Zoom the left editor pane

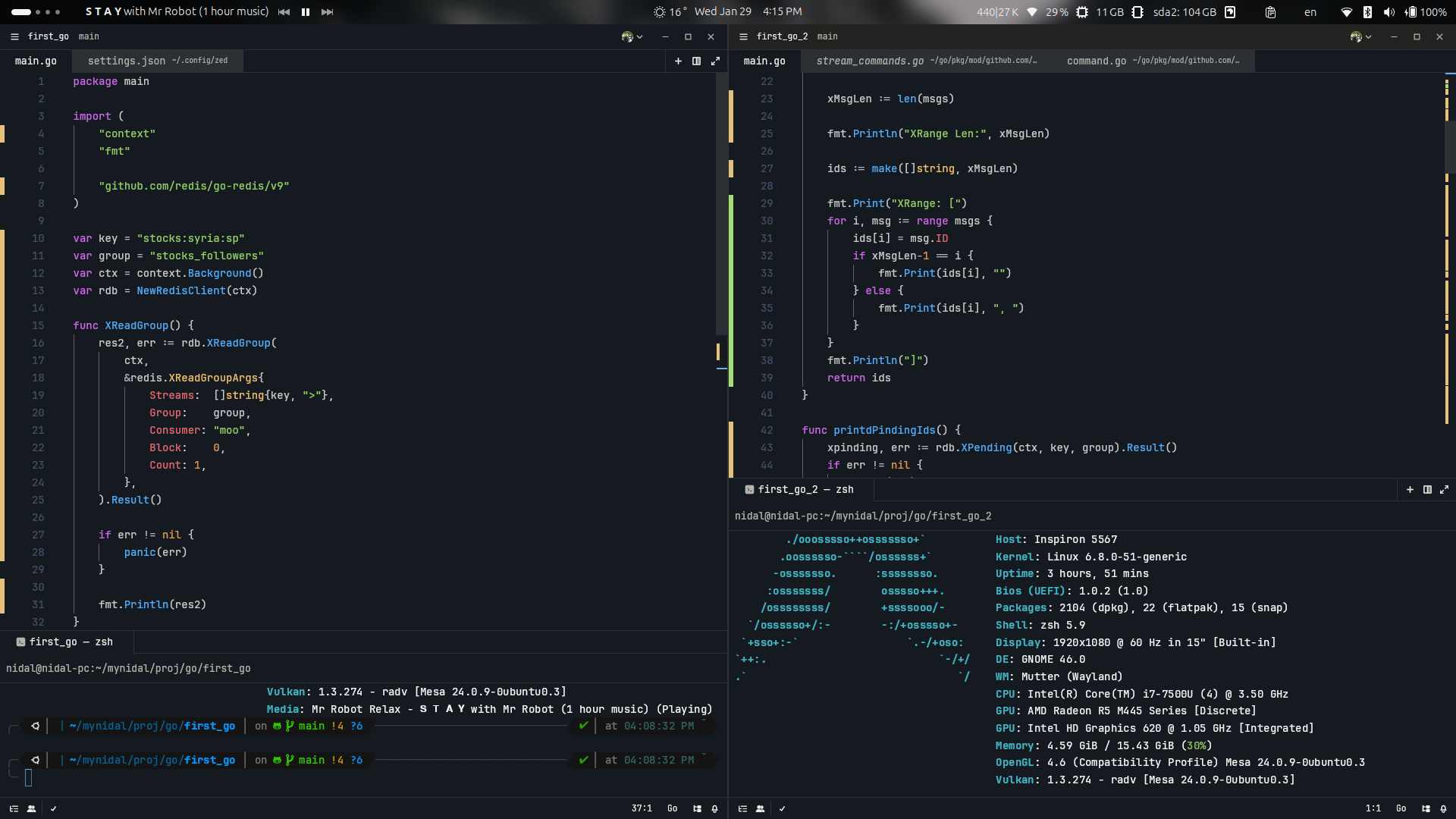point(715,61)
